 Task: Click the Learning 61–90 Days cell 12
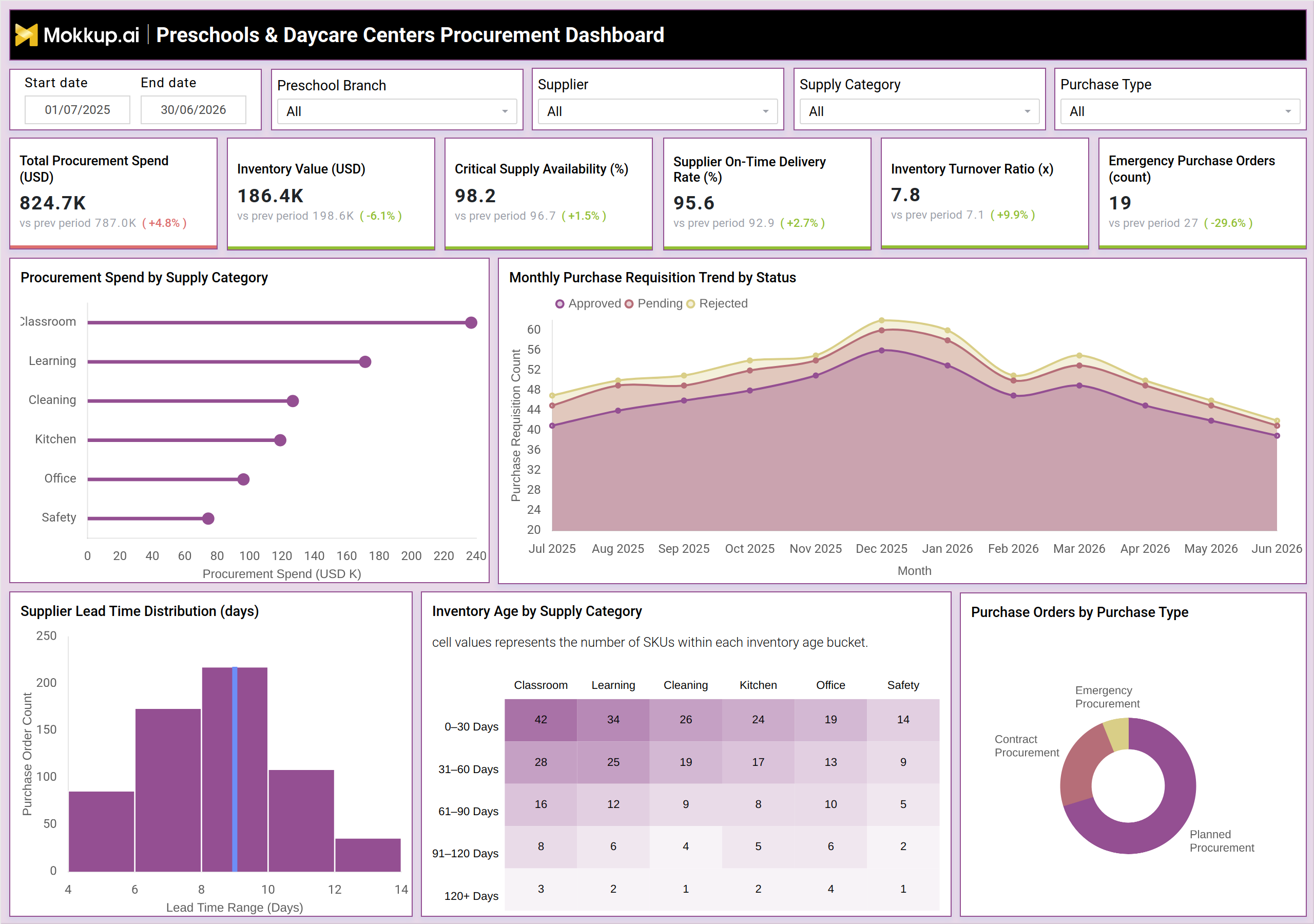pos(613,804)
